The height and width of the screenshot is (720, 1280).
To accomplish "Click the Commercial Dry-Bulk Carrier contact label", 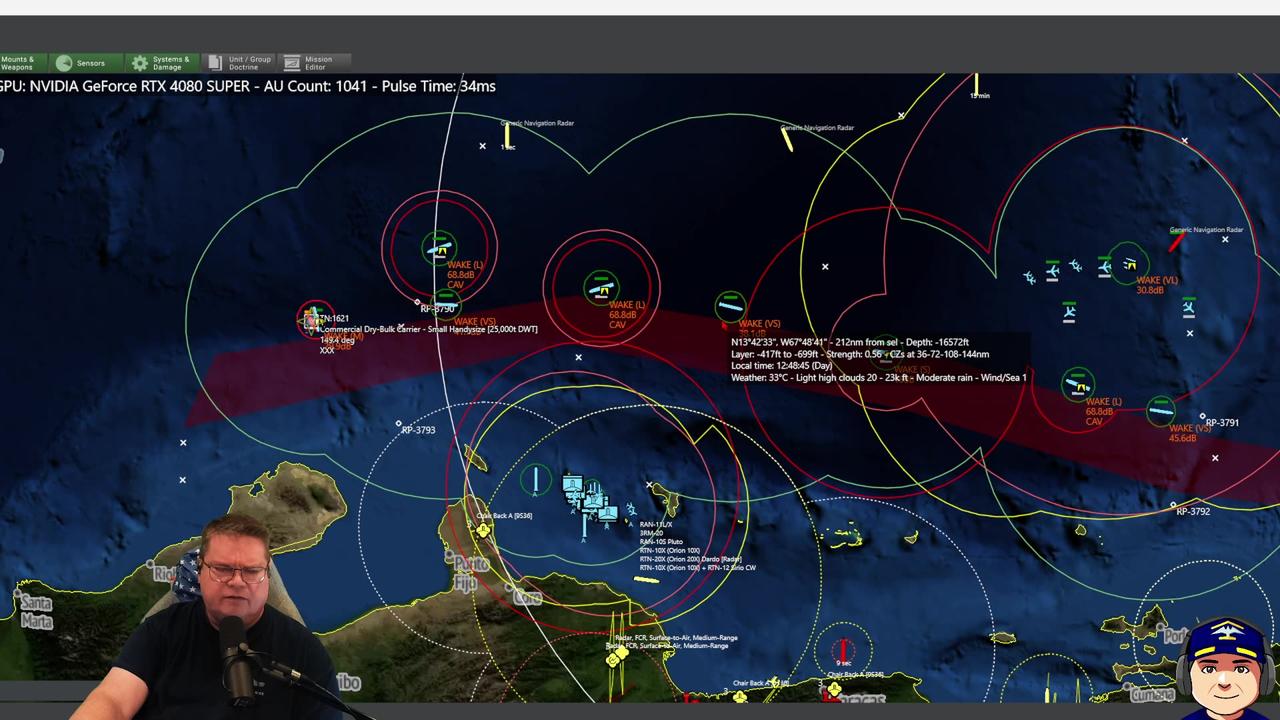I will pyautogui.click(x=428, y=329).
